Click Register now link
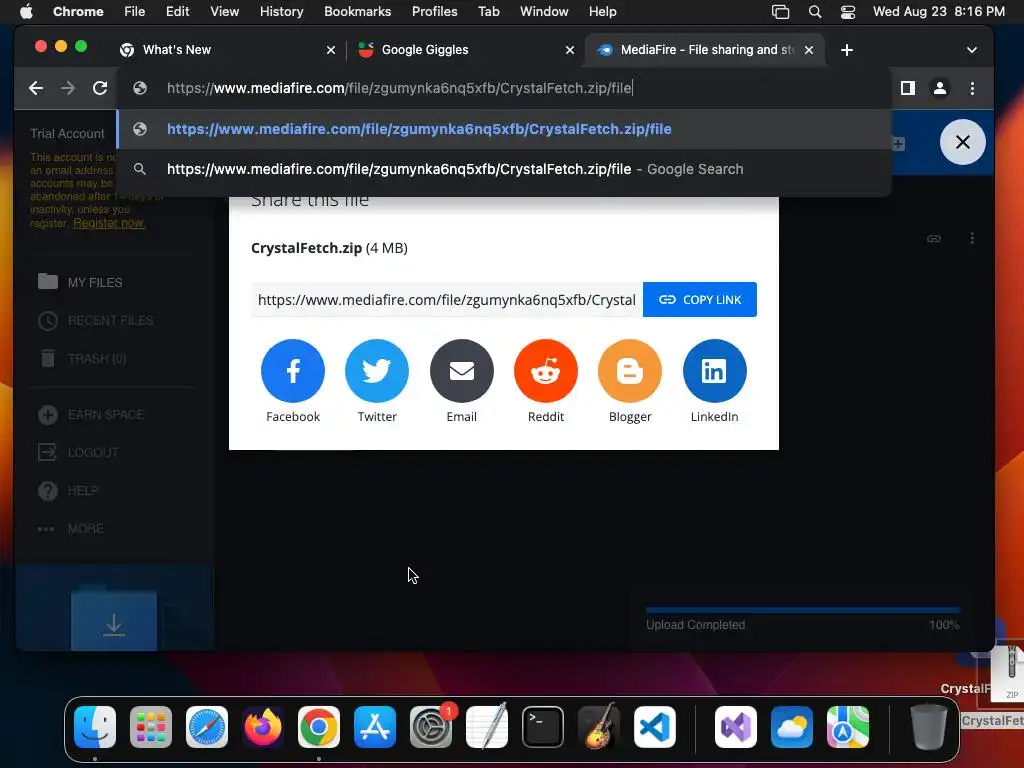Image resolution: width=1024 pixels, height=768 pixels. pyautogui.click(x=109, y=223)
